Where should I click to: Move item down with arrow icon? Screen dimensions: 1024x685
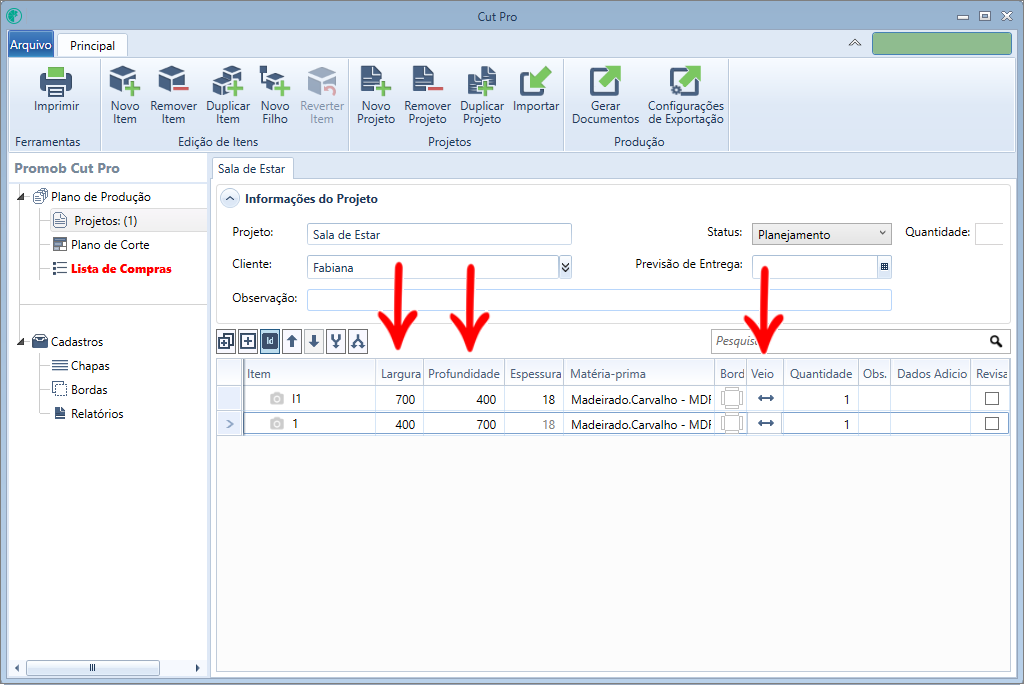314,341
